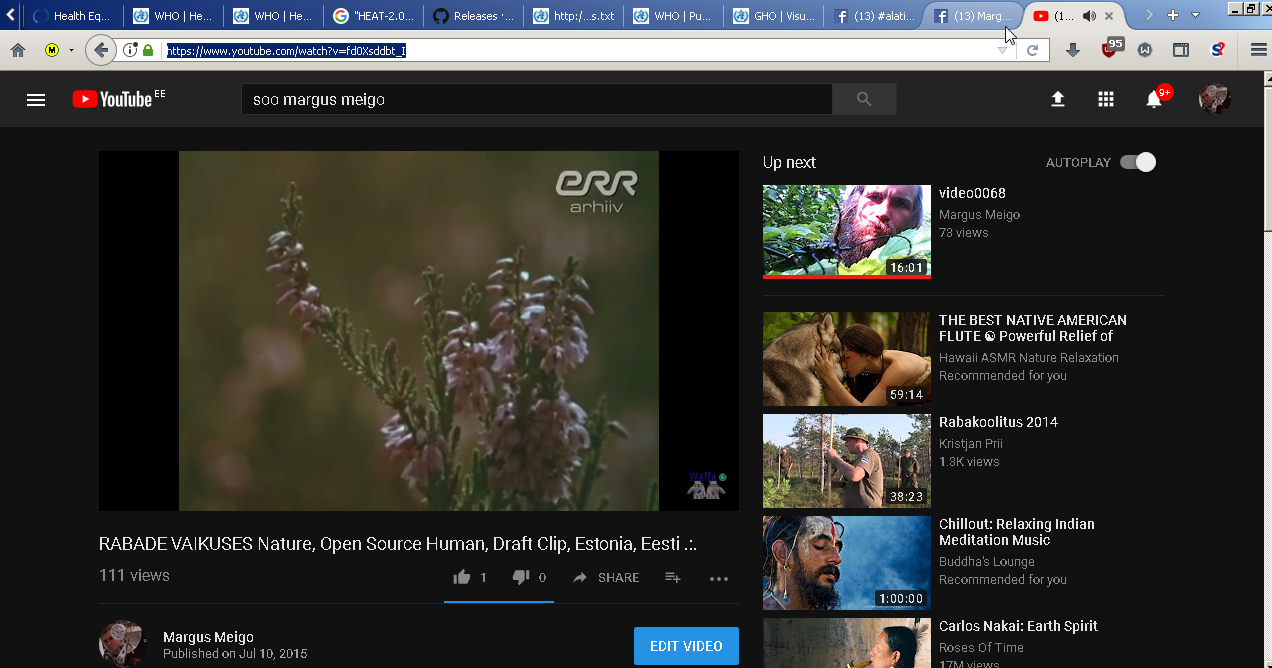Open the account avatar menu
The width and height of the screenshot is (1272, 668).
pyautogui.click(x=1214, y=99)
